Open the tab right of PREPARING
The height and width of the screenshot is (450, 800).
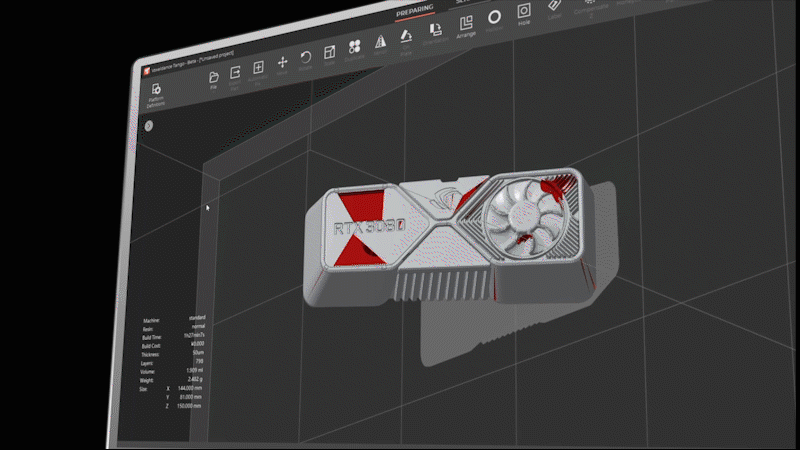click(x=464, y=3)
